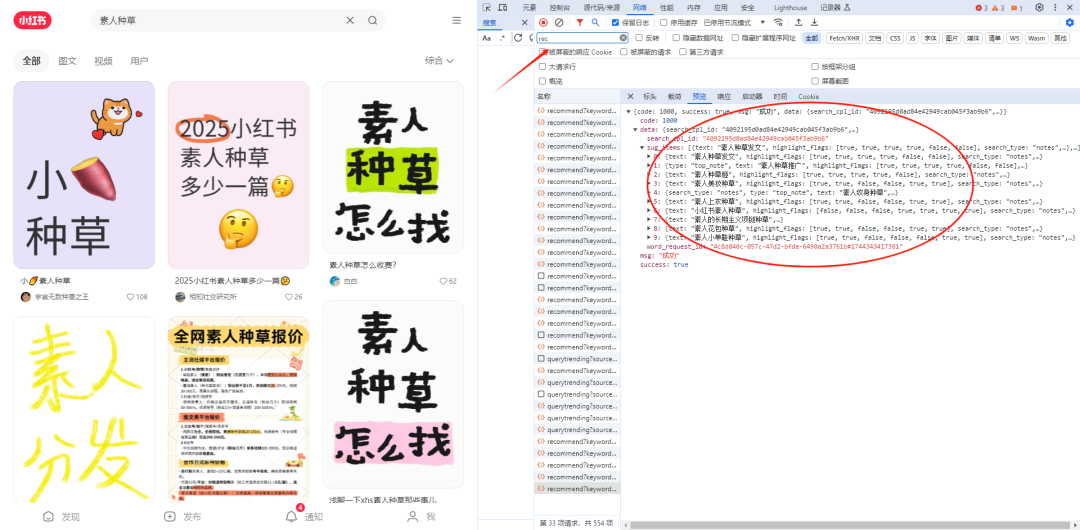1080x530 pixels.
Task: Enable 第三方请求 checkbox
Action: [x=683, y=52]
